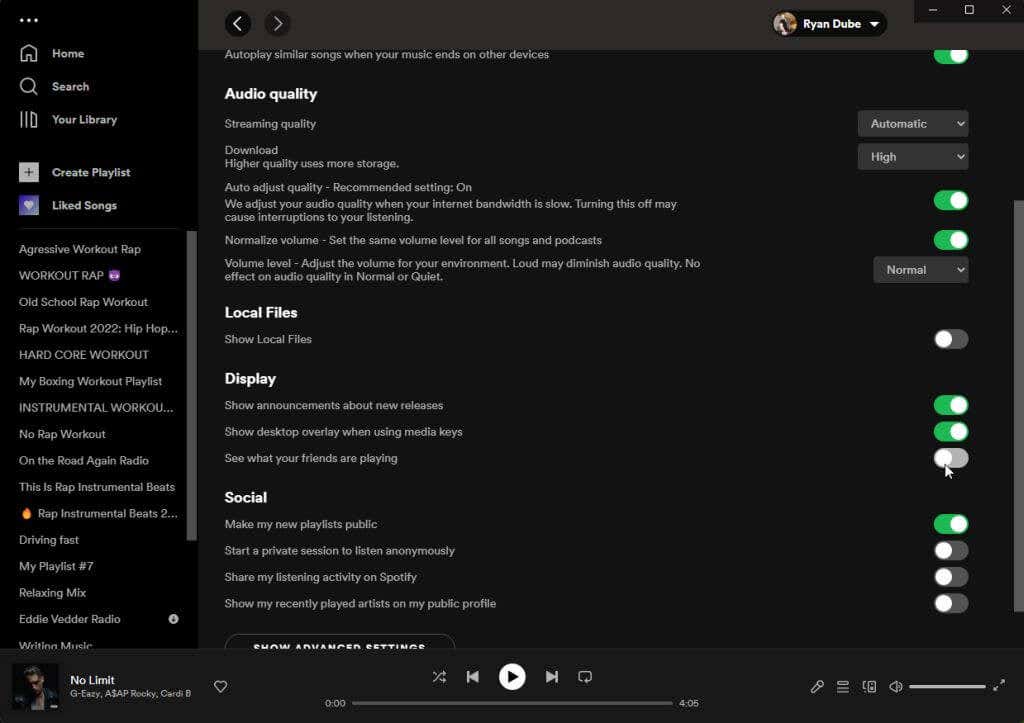Viewport: 1024px width, 723px height.
Task: Open the Streaming quality dropdown
Action: 913,123
